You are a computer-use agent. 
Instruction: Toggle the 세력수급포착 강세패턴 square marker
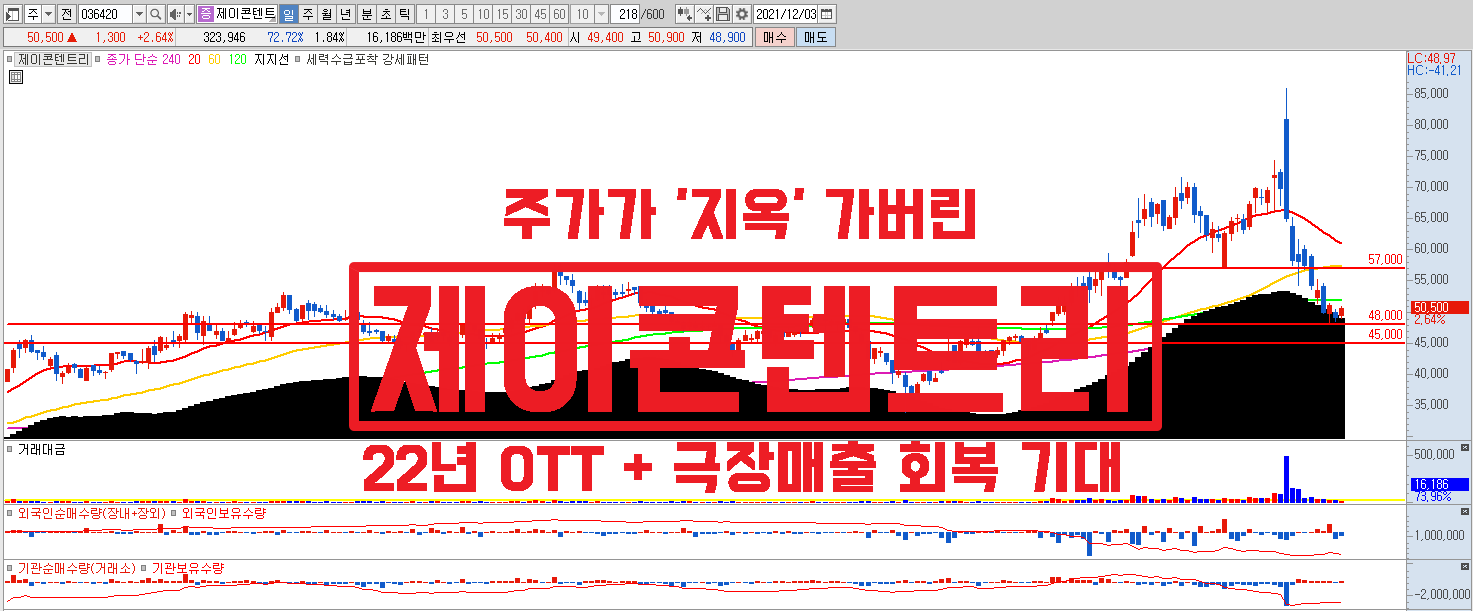click(x=298, y=59)
